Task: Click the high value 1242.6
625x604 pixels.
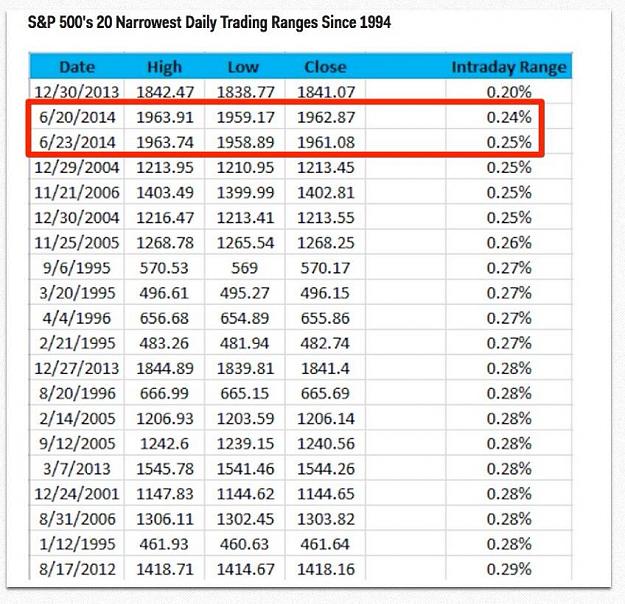Action: pyautogui.click(x=164, y=443)
